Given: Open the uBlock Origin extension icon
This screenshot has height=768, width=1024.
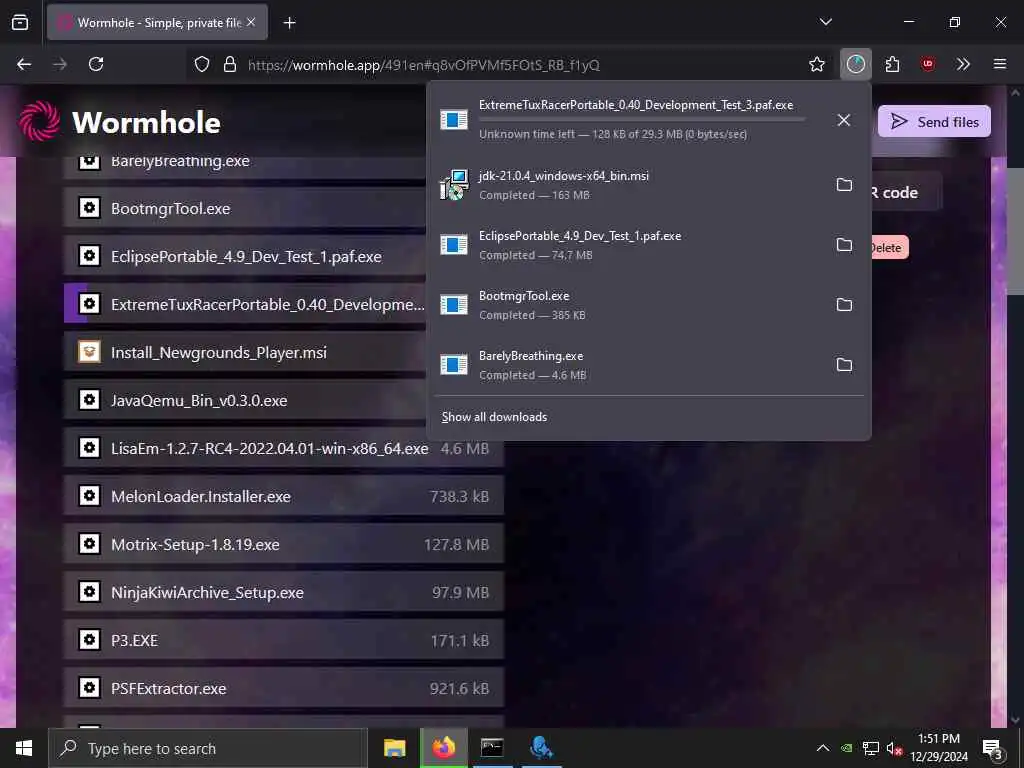Looking at the screenshot, I should [x=927, y=64].
